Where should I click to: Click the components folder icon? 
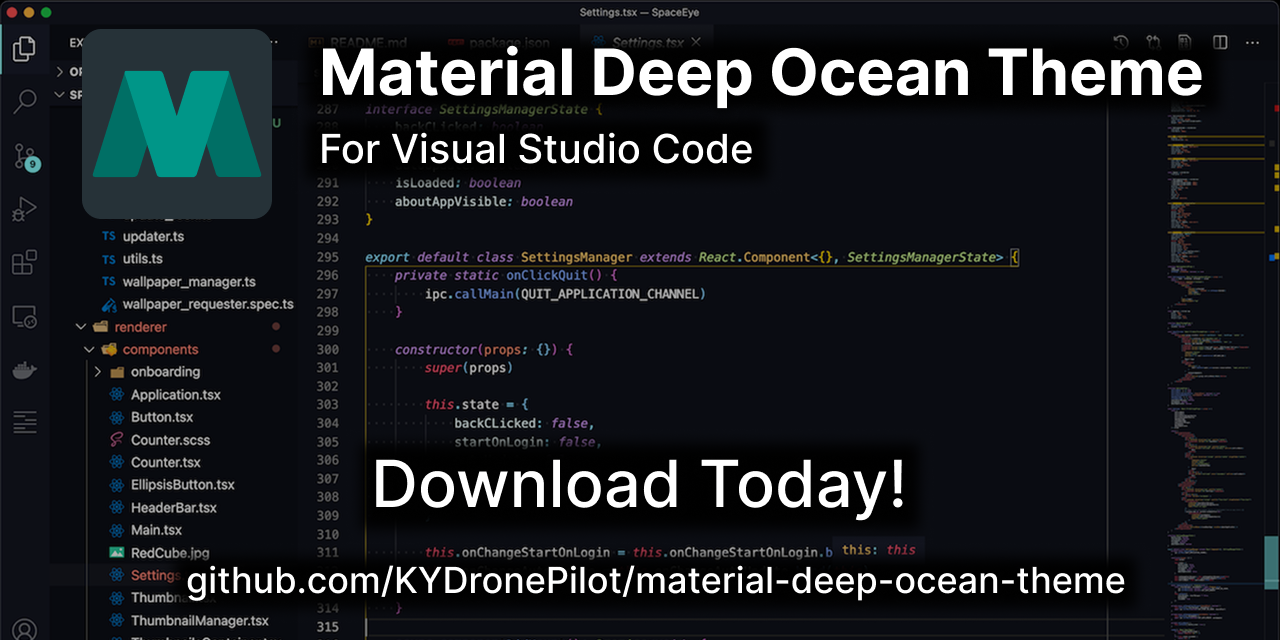pyautogui.click(x=108, y=349)
